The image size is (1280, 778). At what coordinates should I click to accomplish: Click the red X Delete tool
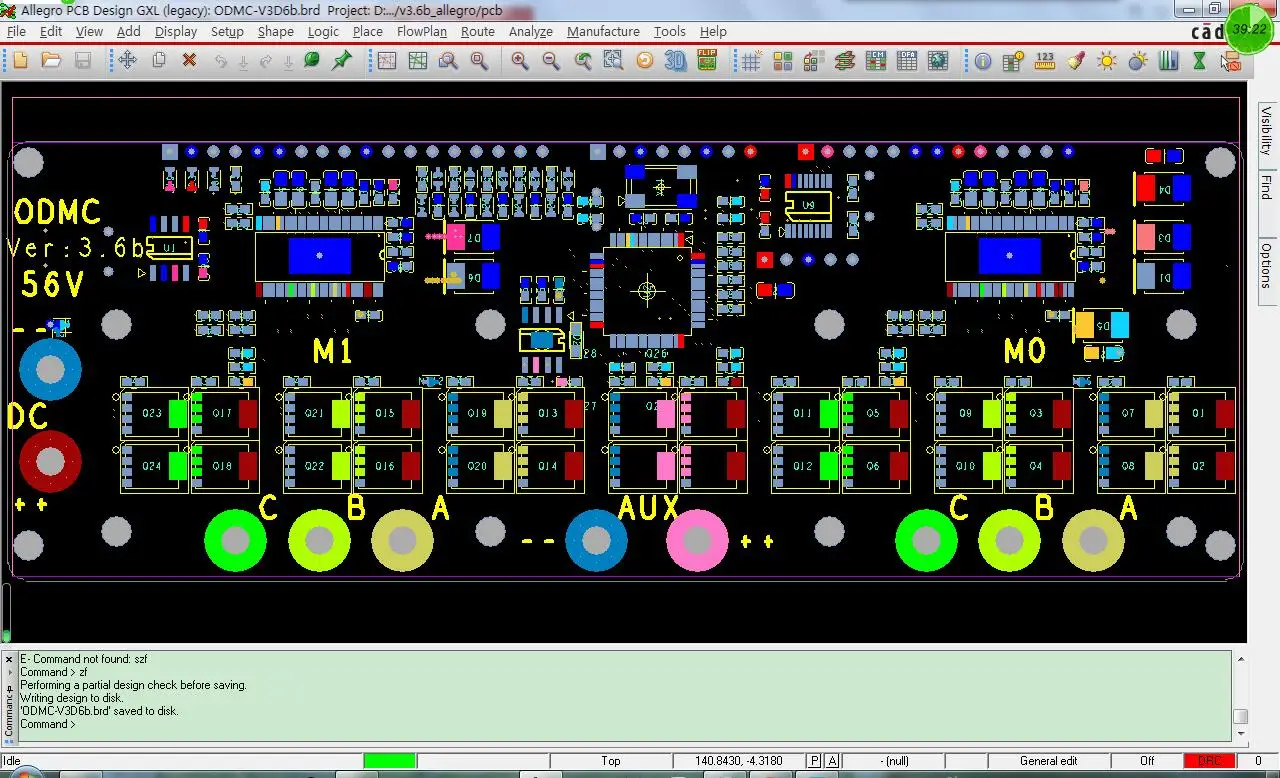[189, 61]
